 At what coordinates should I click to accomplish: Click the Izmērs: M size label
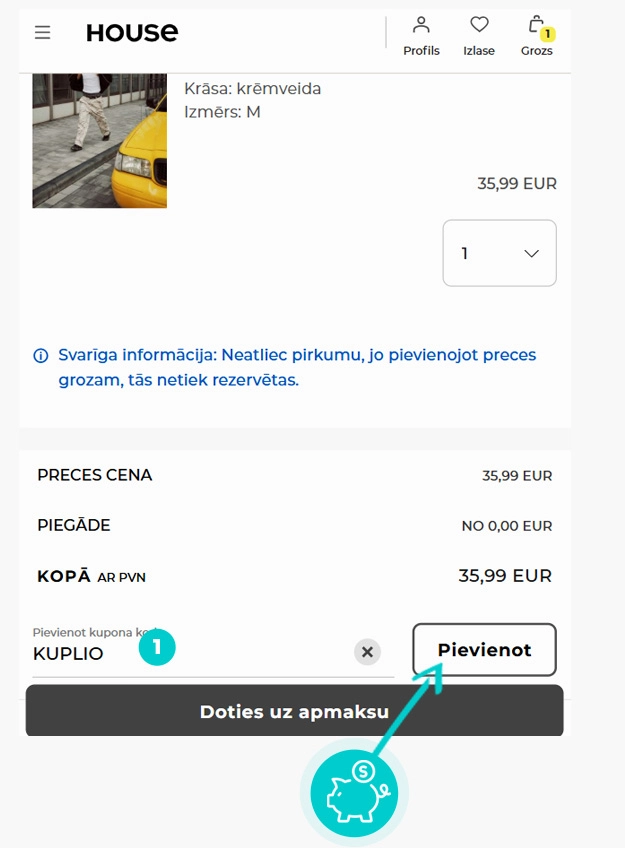[222, 112]
